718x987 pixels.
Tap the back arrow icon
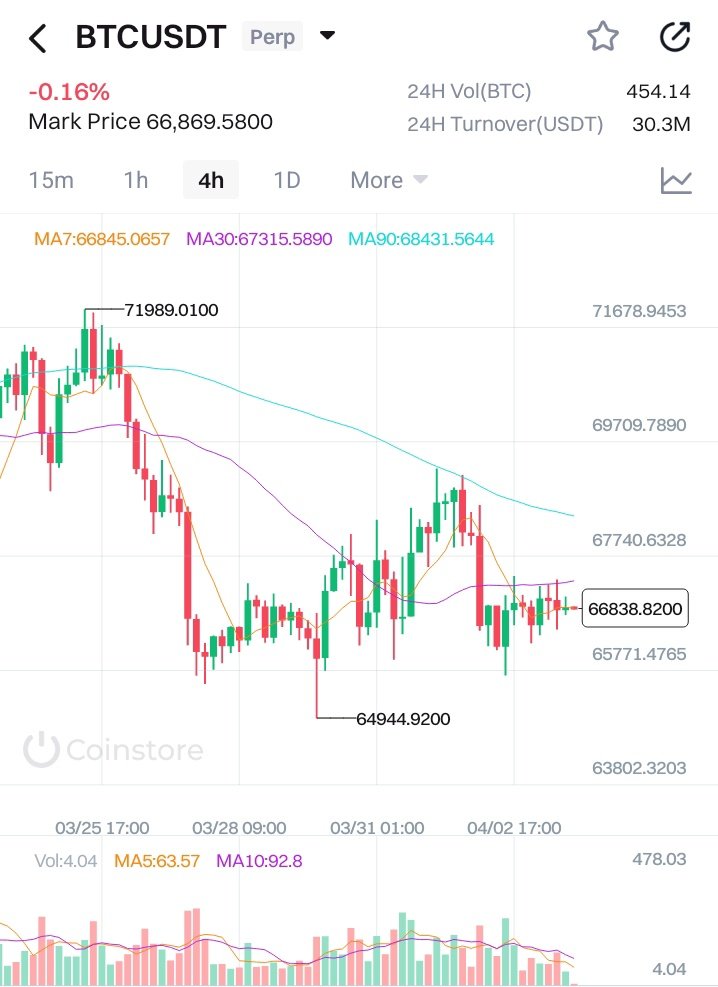[x=38, y=39]
